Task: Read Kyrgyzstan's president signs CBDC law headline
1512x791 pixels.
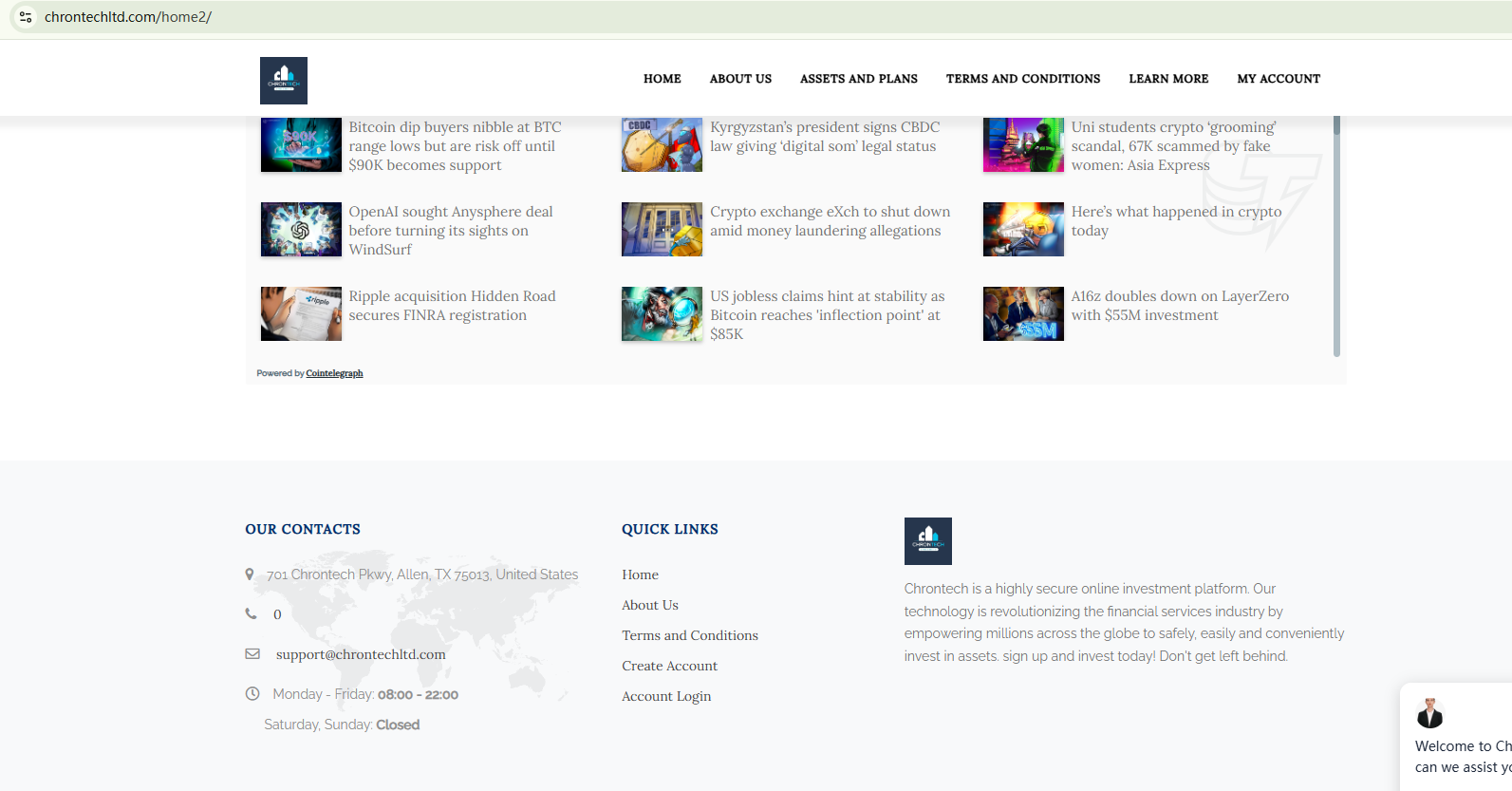Action: coord(825,137)
